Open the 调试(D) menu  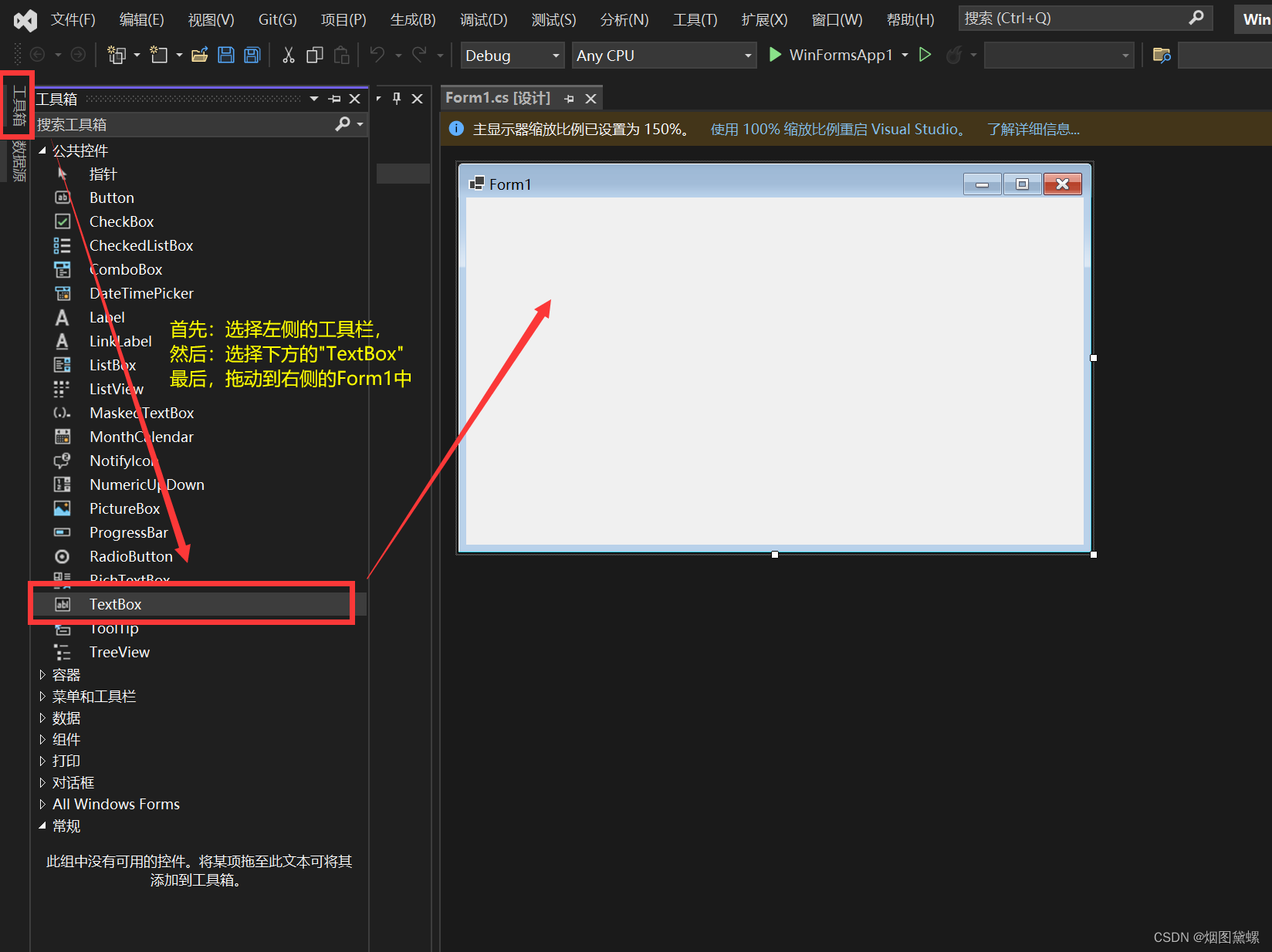[483, 19]
